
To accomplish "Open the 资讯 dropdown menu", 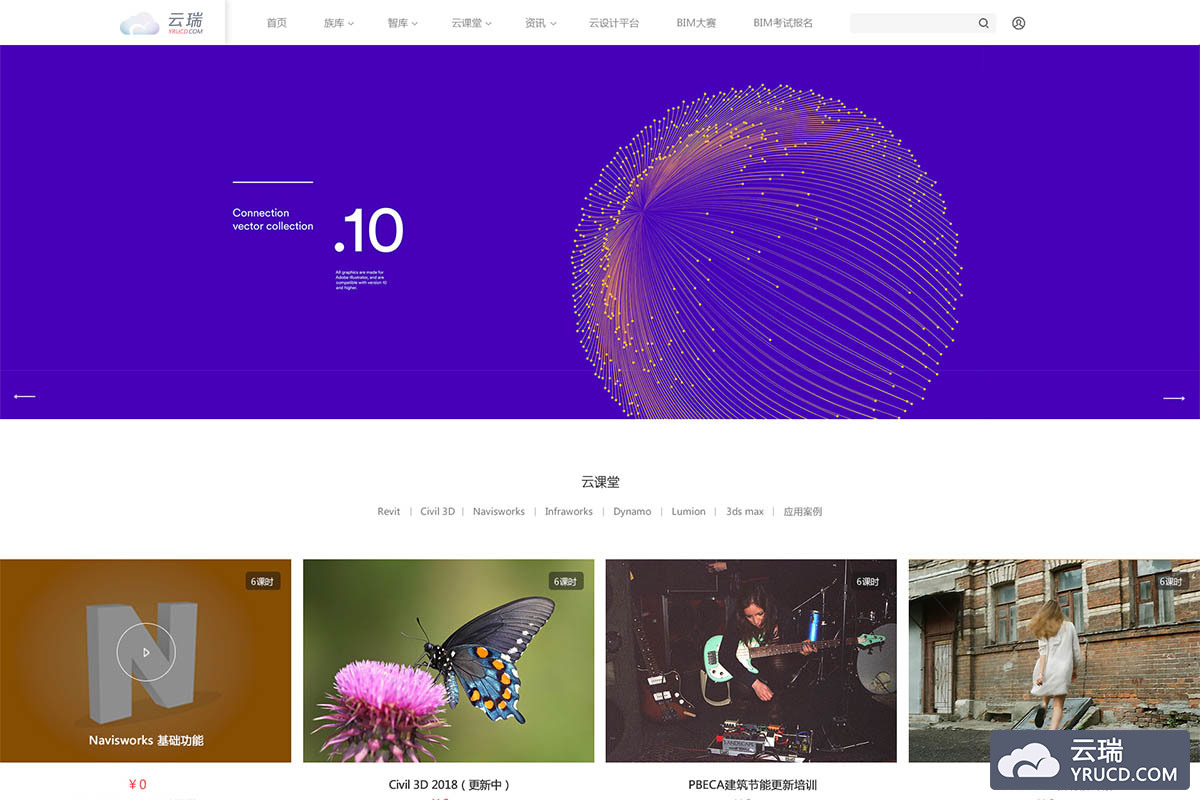I will 540,23.
